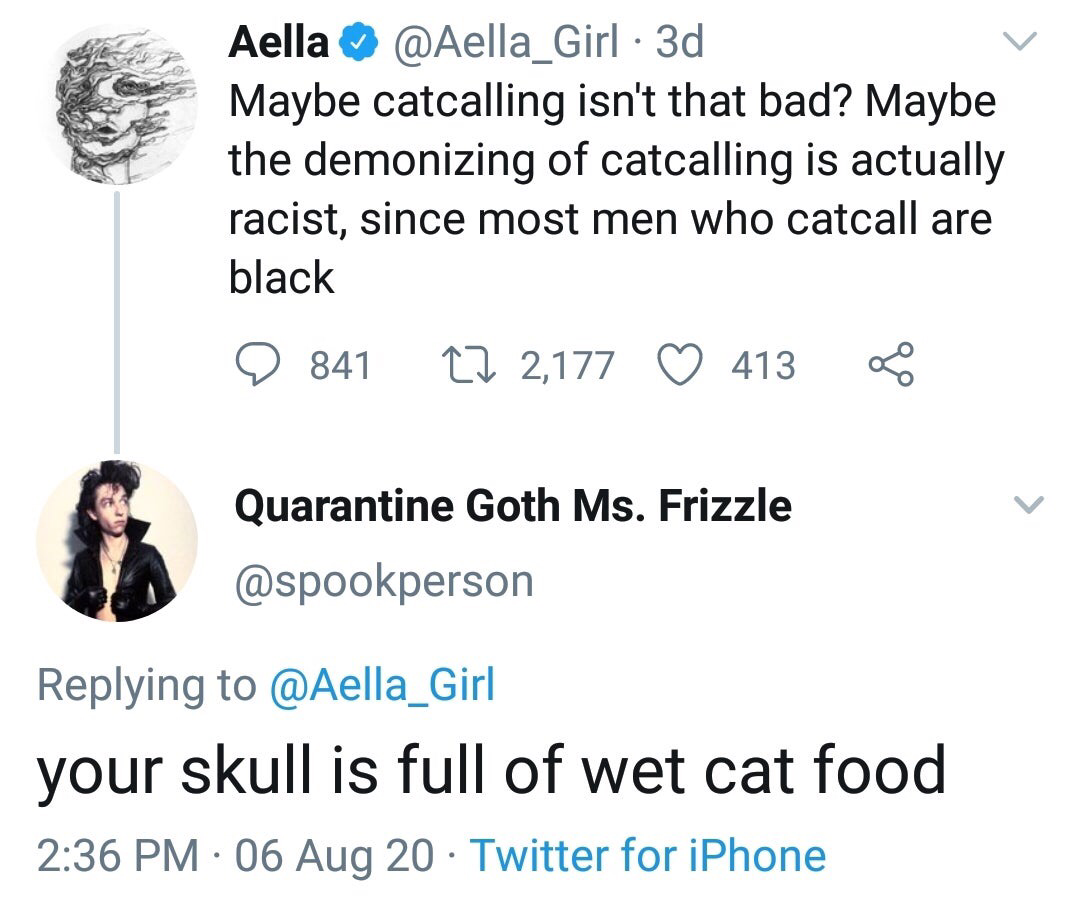
Task: Open Quarantine Goth Ms. Frizzle's avatar
Action: [117, 541]
